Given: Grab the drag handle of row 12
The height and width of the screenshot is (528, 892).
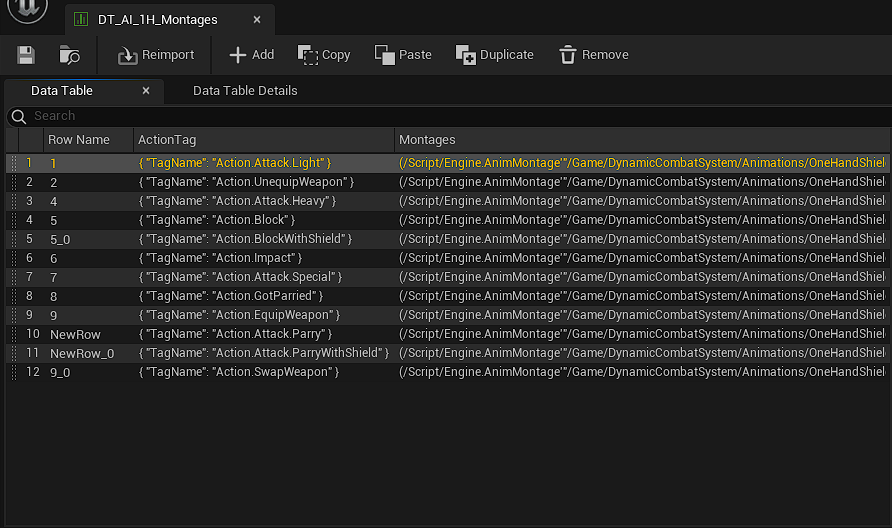Looking at the screenshot, I should (x=13, y=372).
